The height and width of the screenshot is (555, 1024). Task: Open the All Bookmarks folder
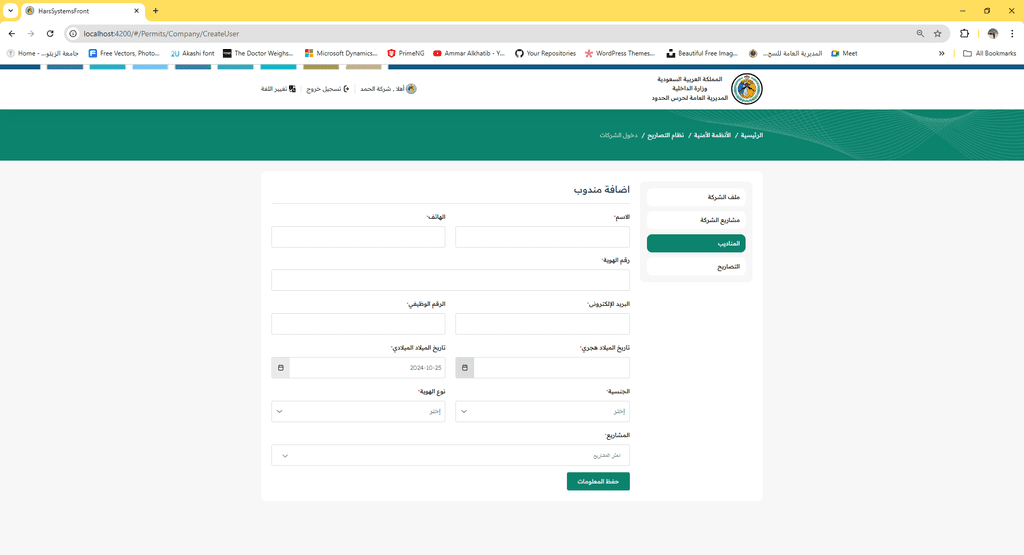(x=989, y=54)
